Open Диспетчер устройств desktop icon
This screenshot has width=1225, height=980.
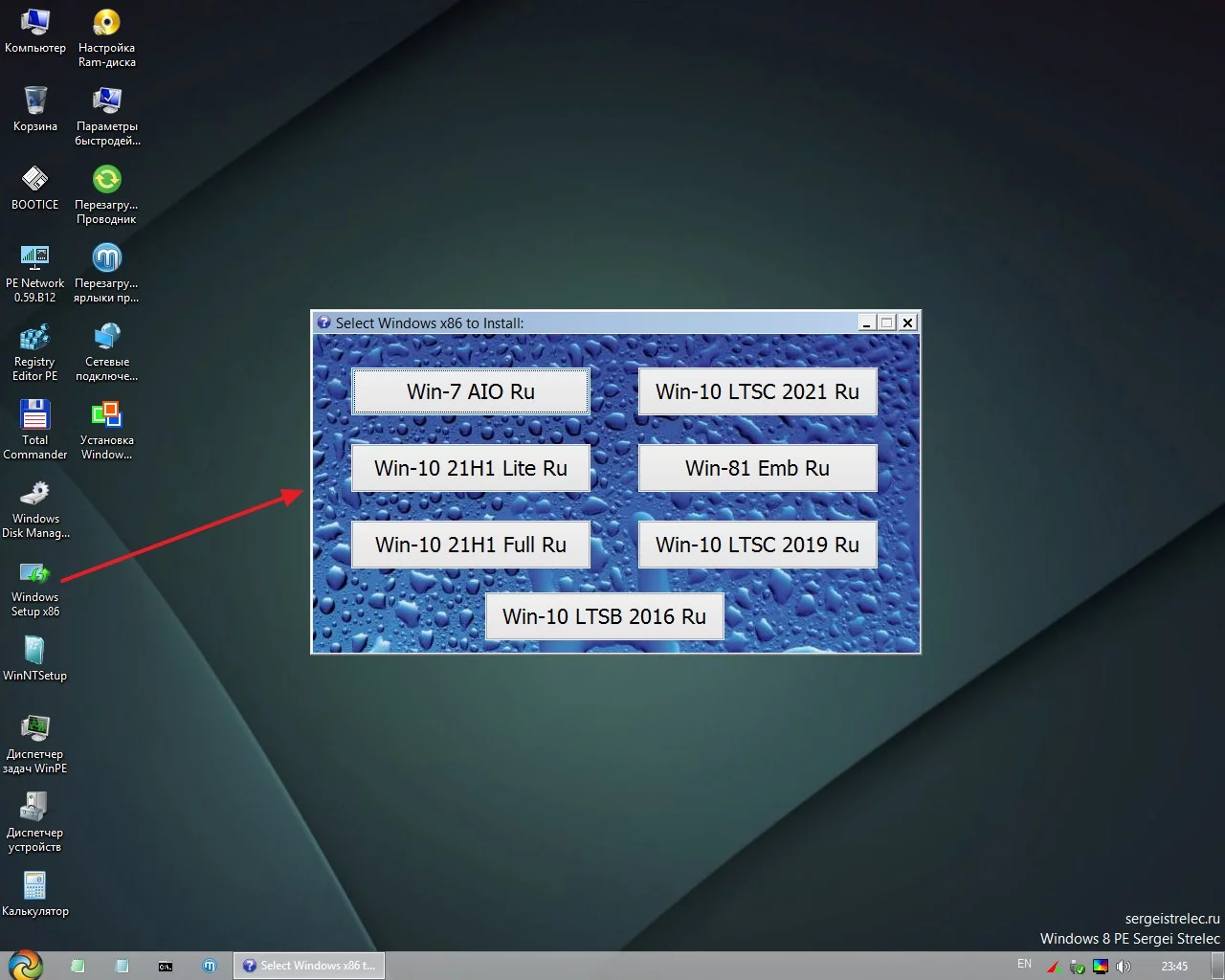click(35, 822)
